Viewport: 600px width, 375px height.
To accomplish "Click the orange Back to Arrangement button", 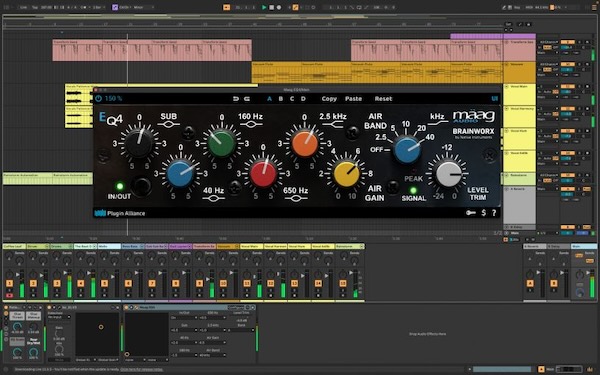I will point(227,7).
